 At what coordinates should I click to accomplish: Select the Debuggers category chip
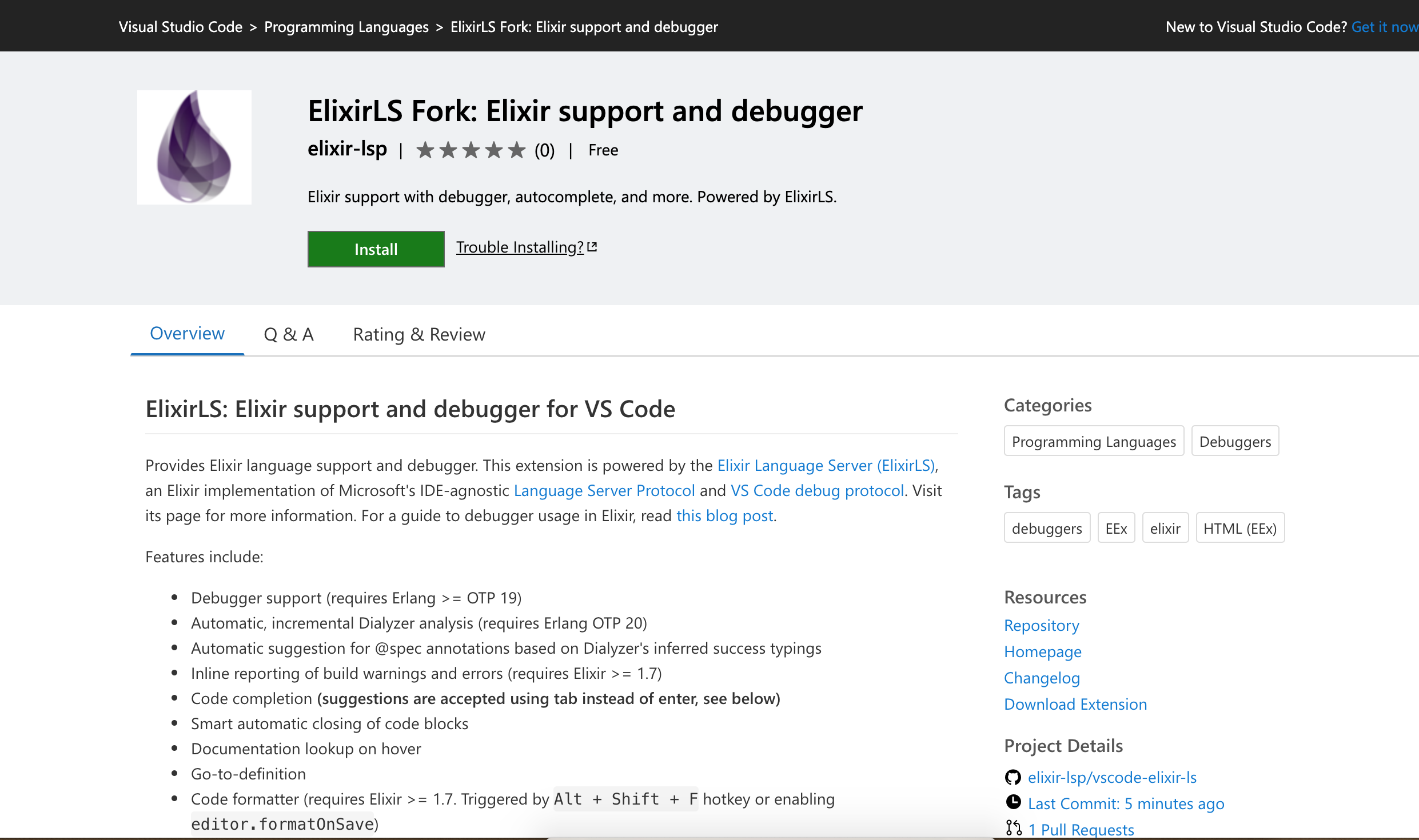click(1235, 441)
